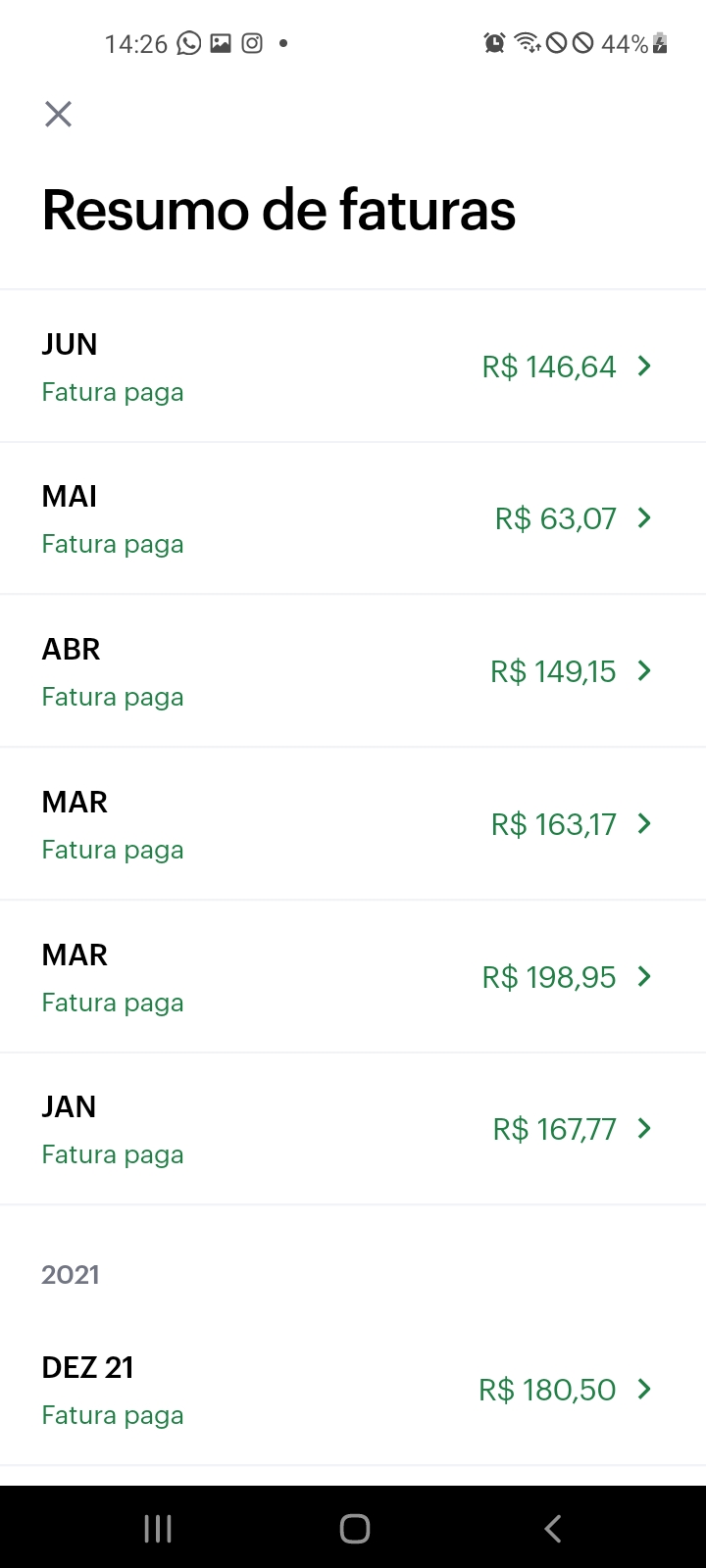Viewport: 706px width, 1568px height.
Task: Expand the chevron next to R$ 180,50
Action: 644,1389
